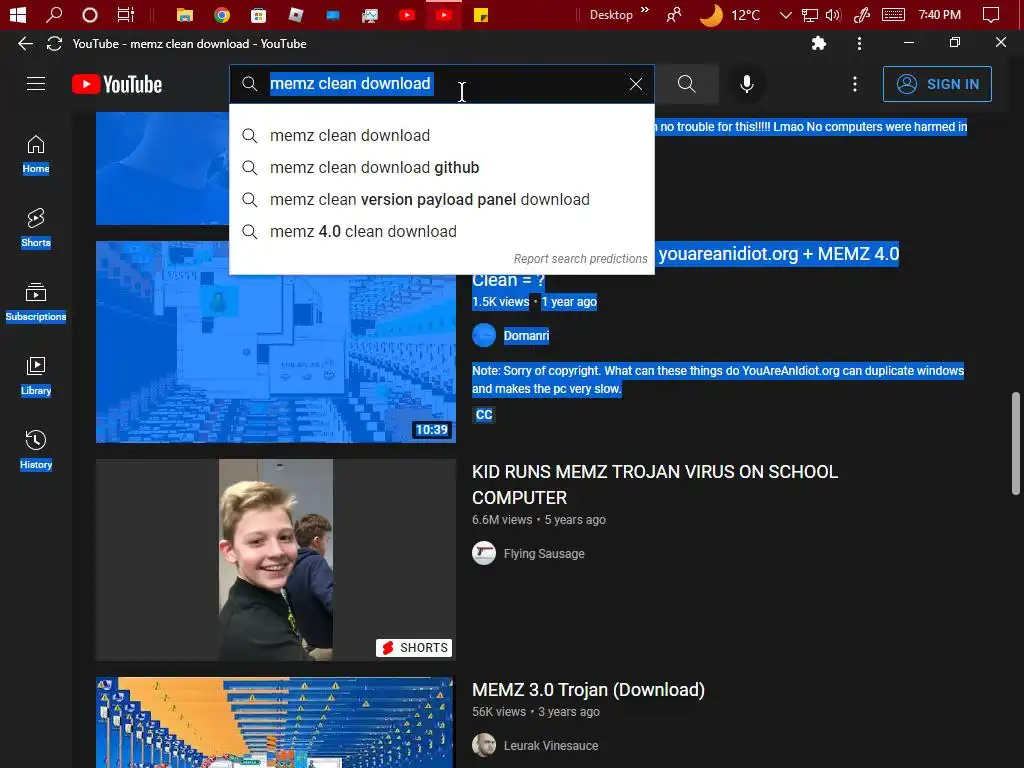
Task: Choose suggestion 'memz clean version payload panel download'
Action: (441, 199)
